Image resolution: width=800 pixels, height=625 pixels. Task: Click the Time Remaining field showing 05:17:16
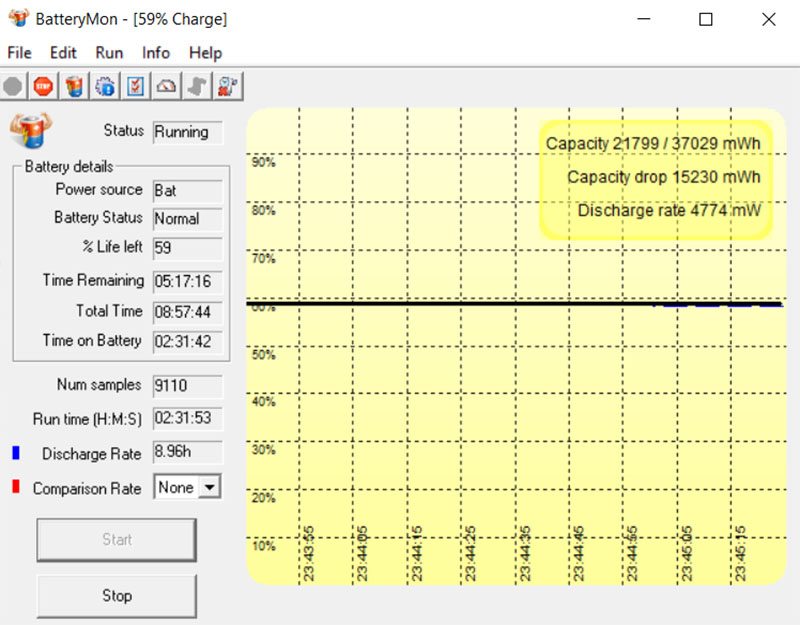[x=188, y=281]
